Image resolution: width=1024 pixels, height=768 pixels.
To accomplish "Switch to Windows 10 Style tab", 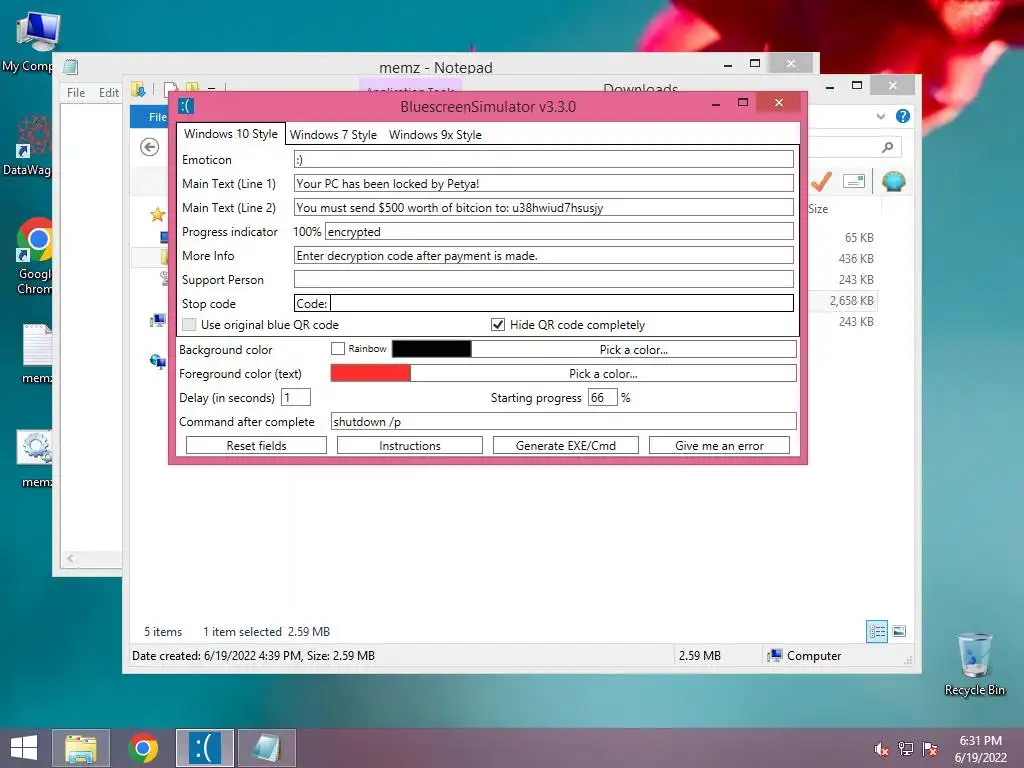I will click(x=231, y=134).
